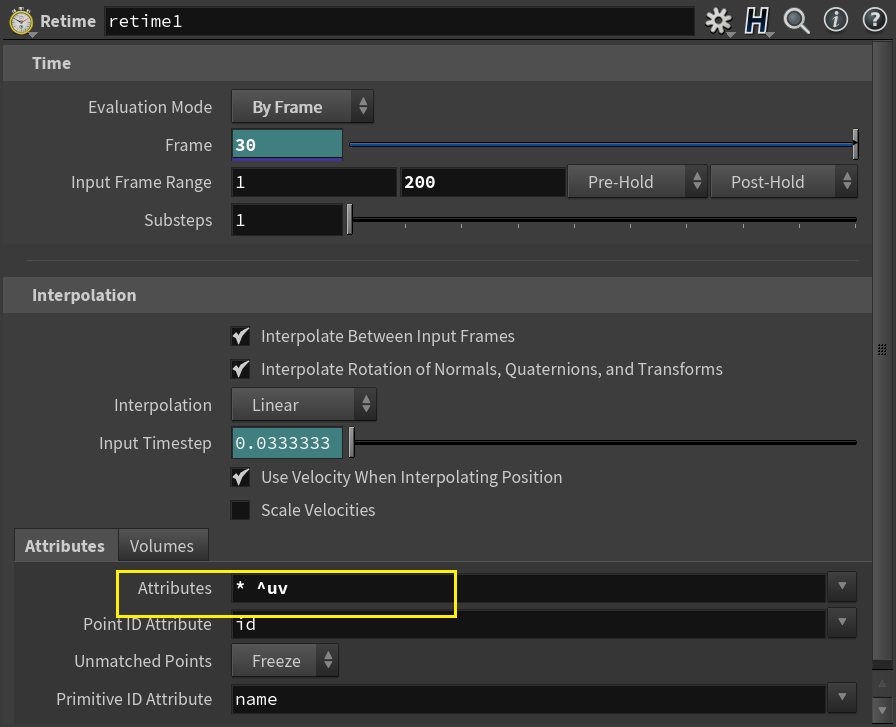Click the Unmatched Points label
Image resolution: width=896 pixels, height=727 pixels.
143,661
